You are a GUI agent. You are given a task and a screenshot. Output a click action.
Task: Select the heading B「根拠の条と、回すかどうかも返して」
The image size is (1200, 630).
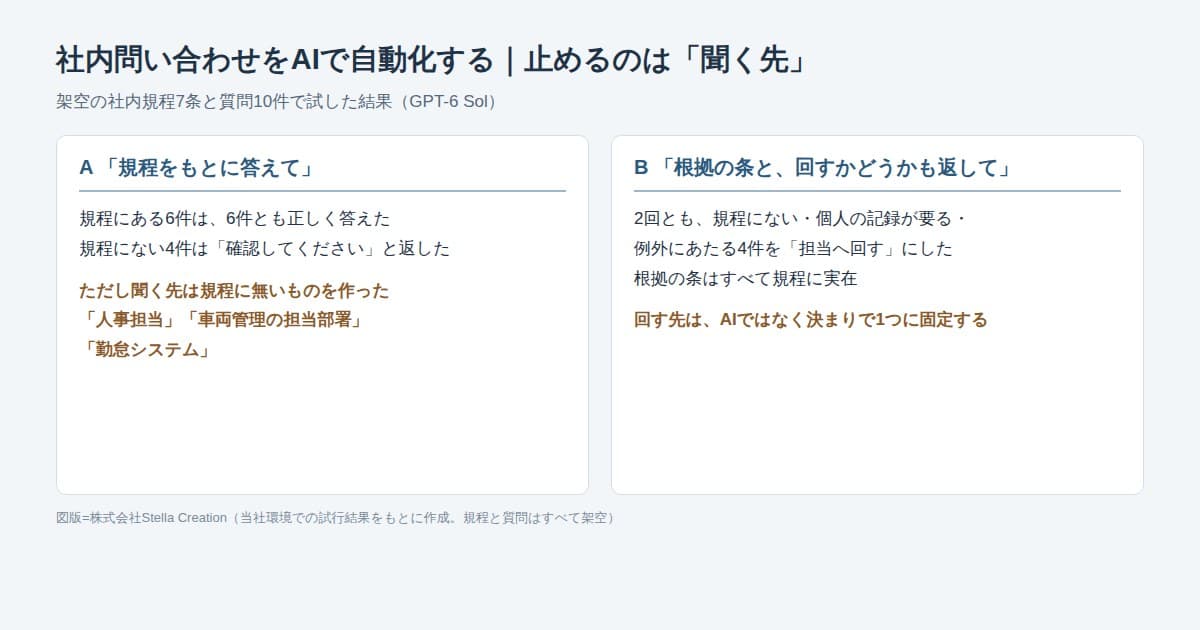(823, 168)
